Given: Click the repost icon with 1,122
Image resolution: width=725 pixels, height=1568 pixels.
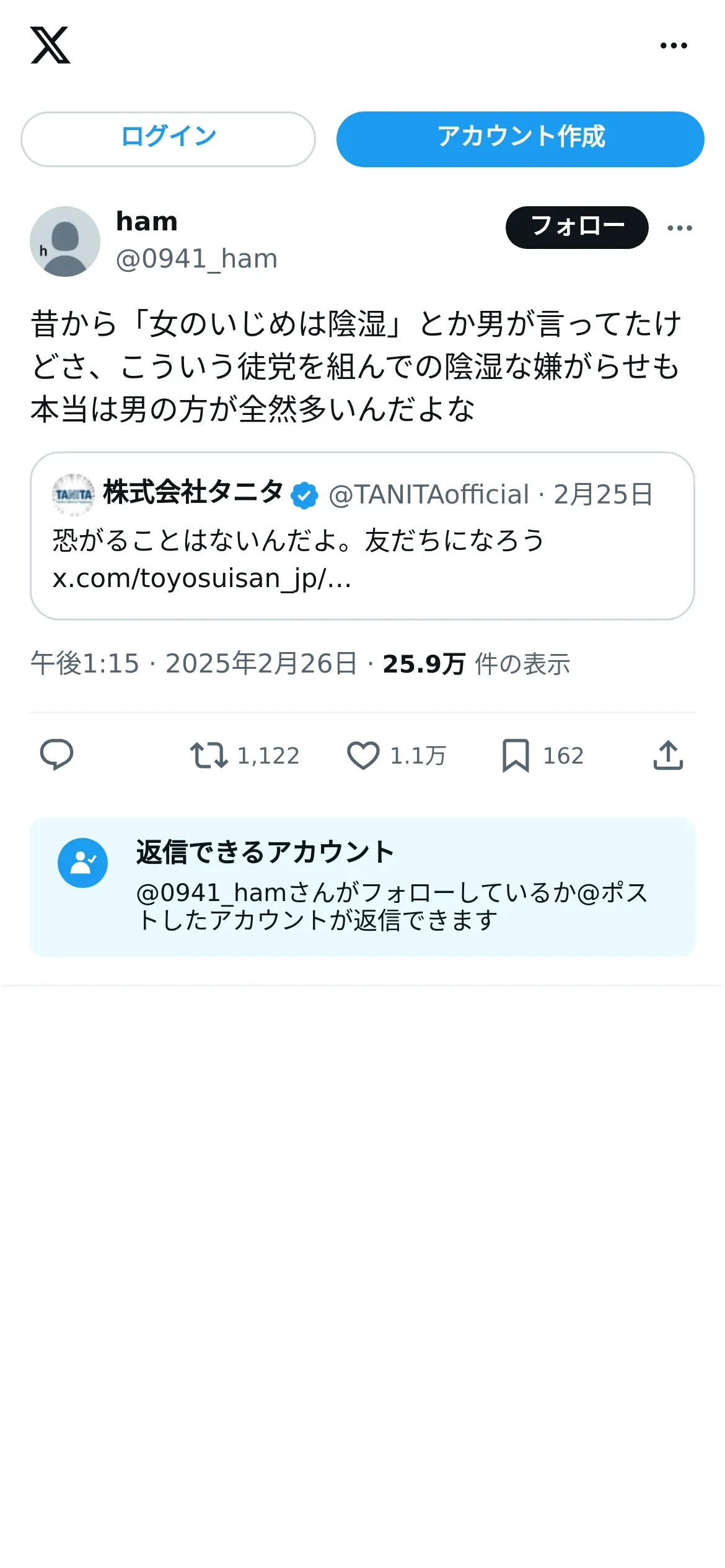Looking at the screenshot, I should 208,756.
